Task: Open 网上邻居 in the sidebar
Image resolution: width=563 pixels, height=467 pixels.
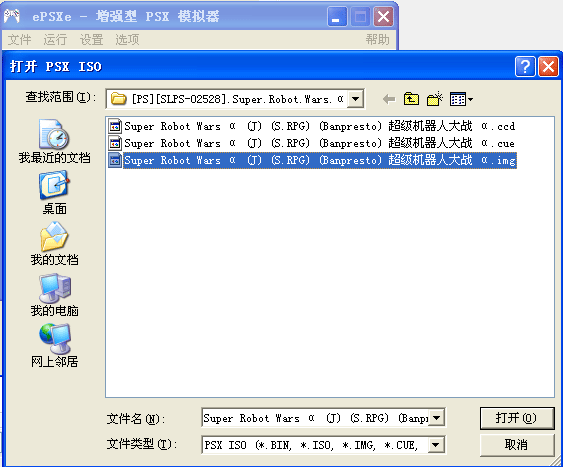Action: tap(54, 346)
